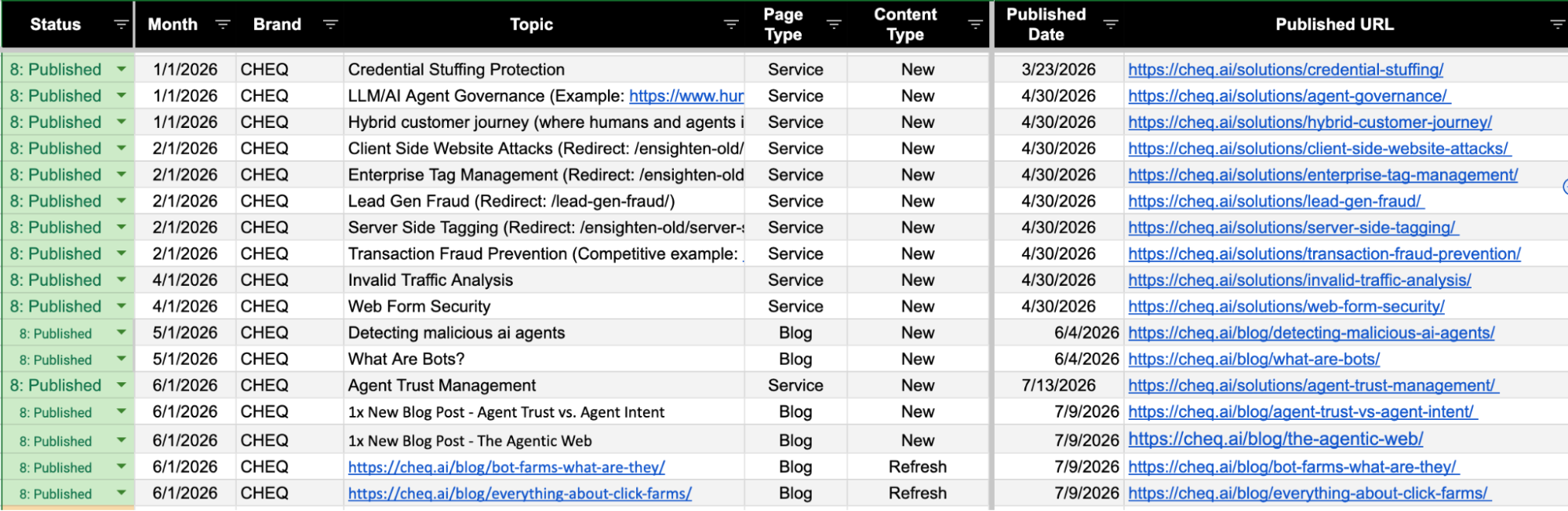1568x511 pixels.
Task: Open the enterprise-tag-management published URL
Action: (x=1322, y=175)
